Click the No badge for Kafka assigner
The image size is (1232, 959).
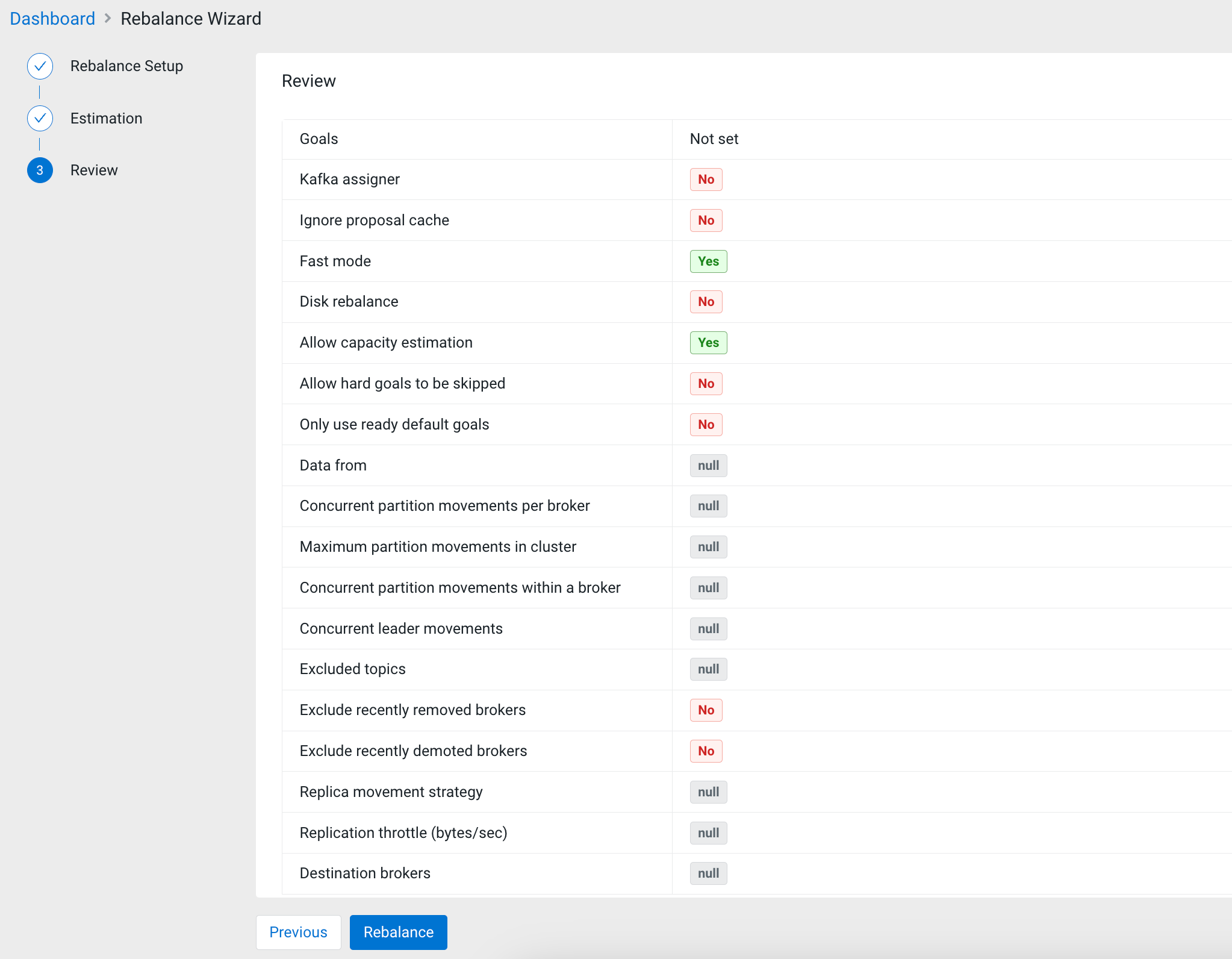click(706, 180)
